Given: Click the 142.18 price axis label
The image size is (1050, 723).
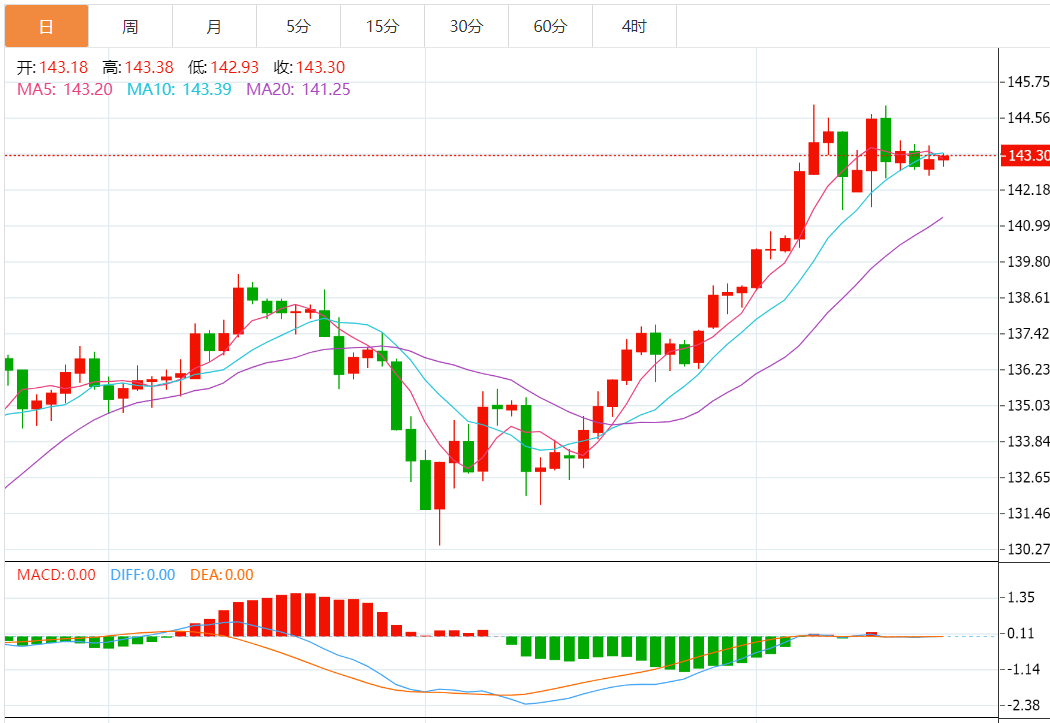Looking at the screenshot, I should [1028, 189].
